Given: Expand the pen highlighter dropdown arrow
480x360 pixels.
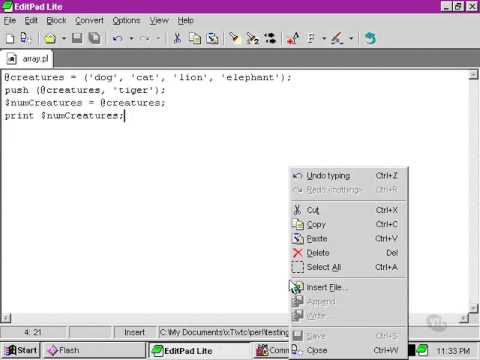Looking at the screenshot, I should [351, 39].
